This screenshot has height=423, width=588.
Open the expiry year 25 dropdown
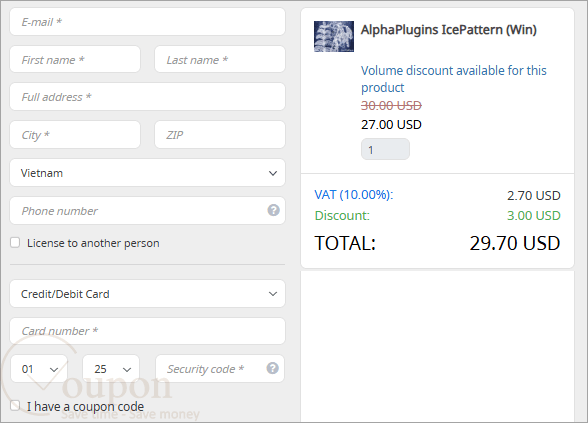(x=111, y=369)
